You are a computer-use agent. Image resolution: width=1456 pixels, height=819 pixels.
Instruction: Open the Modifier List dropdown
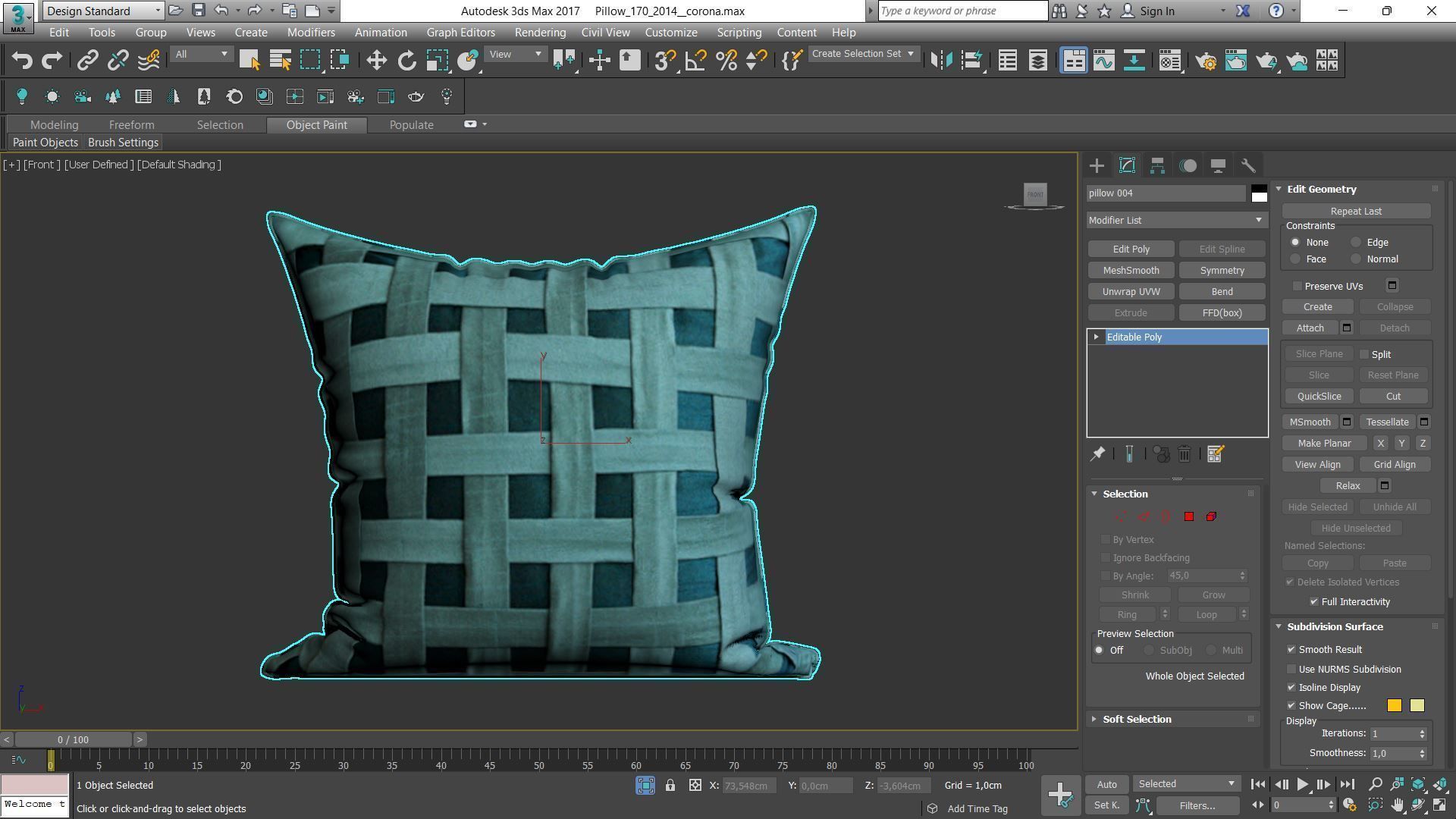click(1176, 220)
